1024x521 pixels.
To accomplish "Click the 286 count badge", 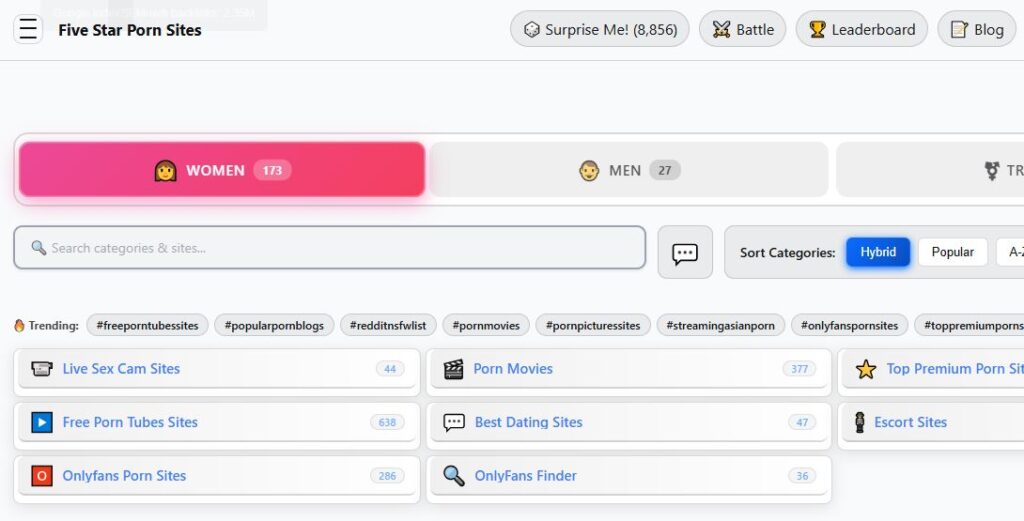I will pos(387,476).
